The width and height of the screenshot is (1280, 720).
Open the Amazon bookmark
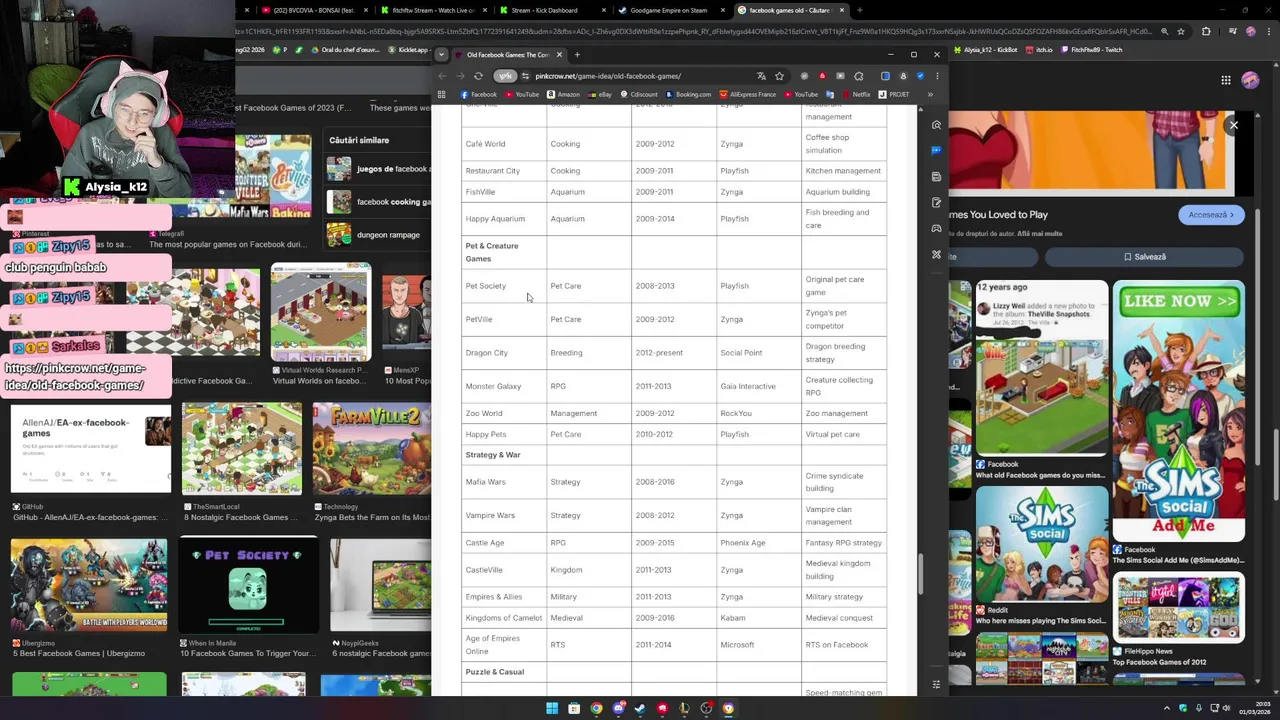[x=564, y=95]
